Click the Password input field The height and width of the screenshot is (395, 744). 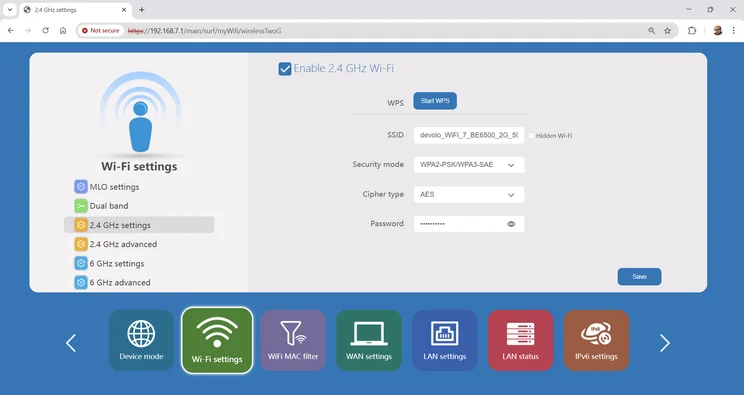pyautogui.click(x=469, y=224)
